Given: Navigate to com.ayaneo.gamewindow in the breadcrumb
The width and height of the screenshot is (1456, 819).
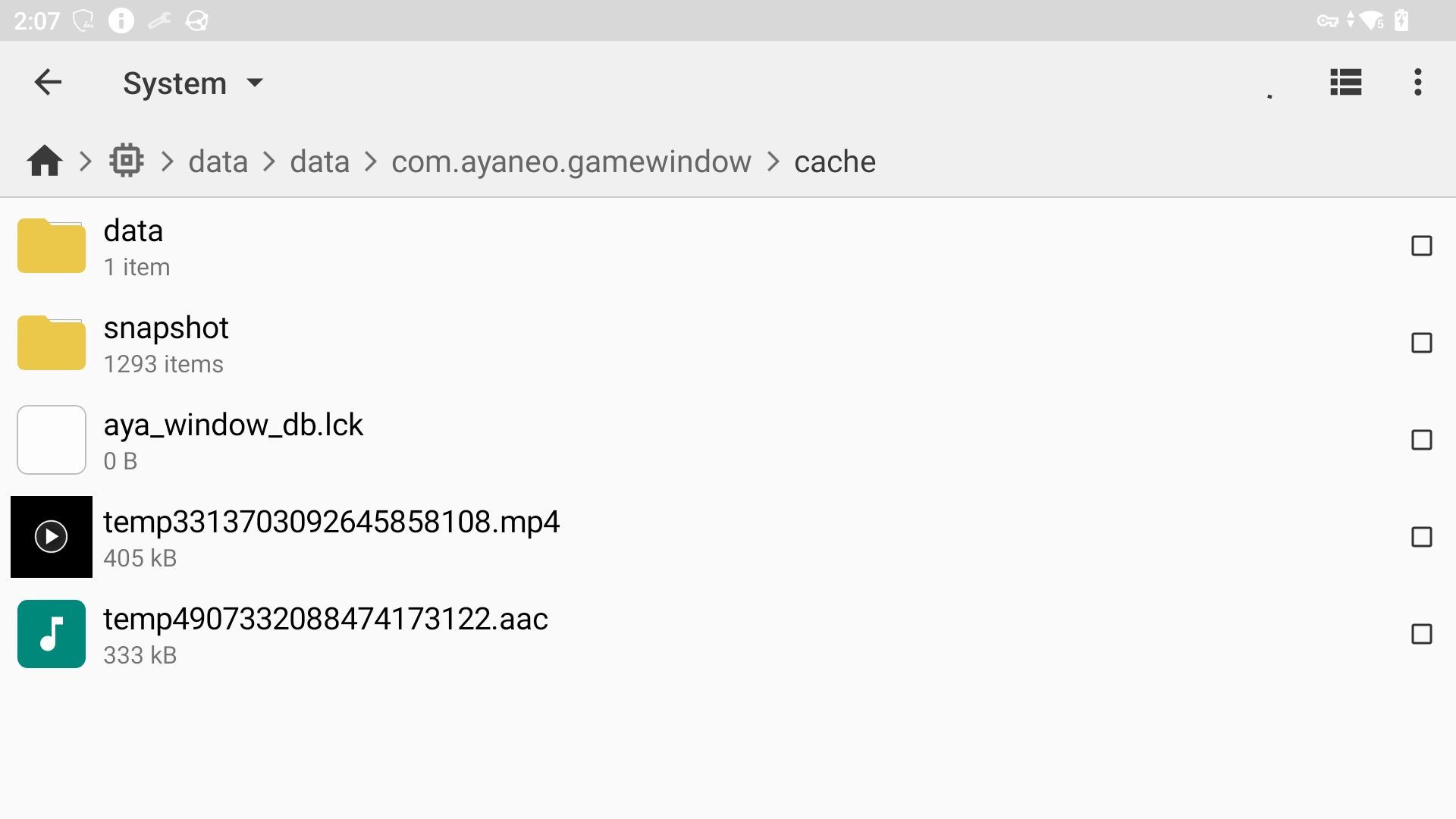Looking at the screenshot, I should click(x=572, y=161).
